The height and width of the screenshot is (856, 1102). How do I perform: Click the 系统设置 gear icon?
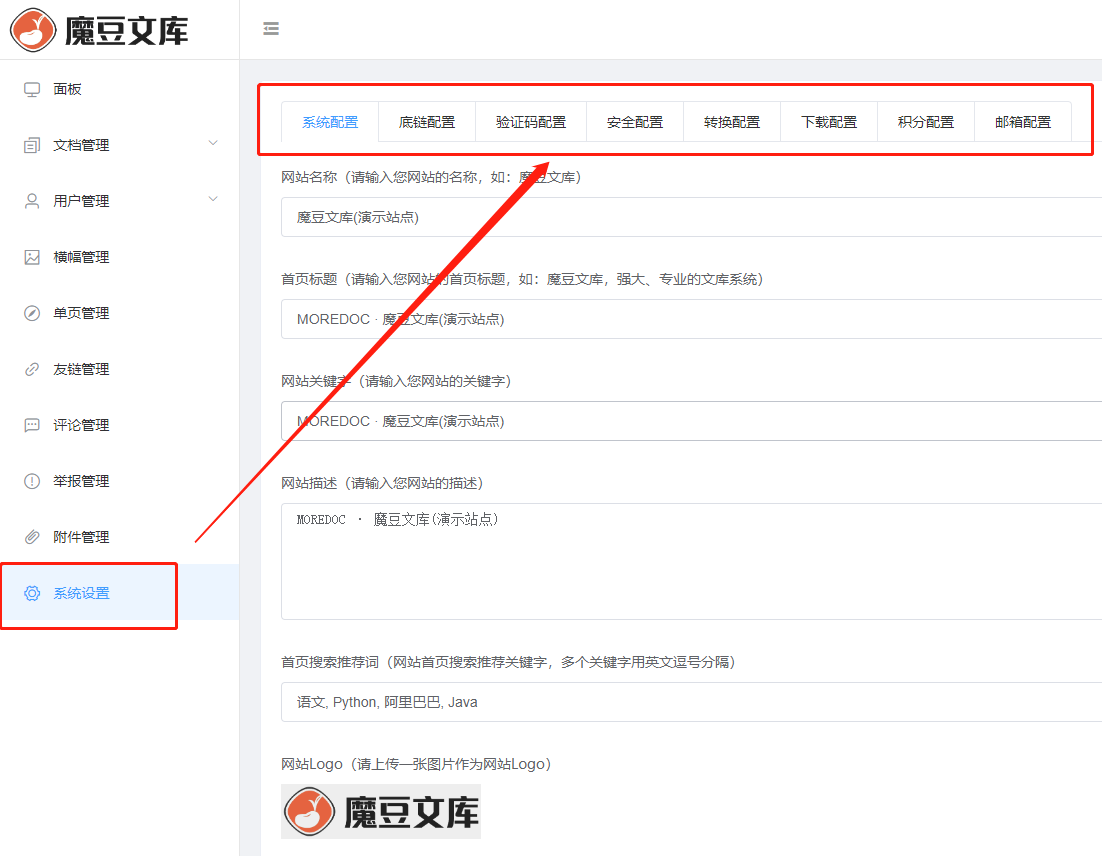point(32,593)
